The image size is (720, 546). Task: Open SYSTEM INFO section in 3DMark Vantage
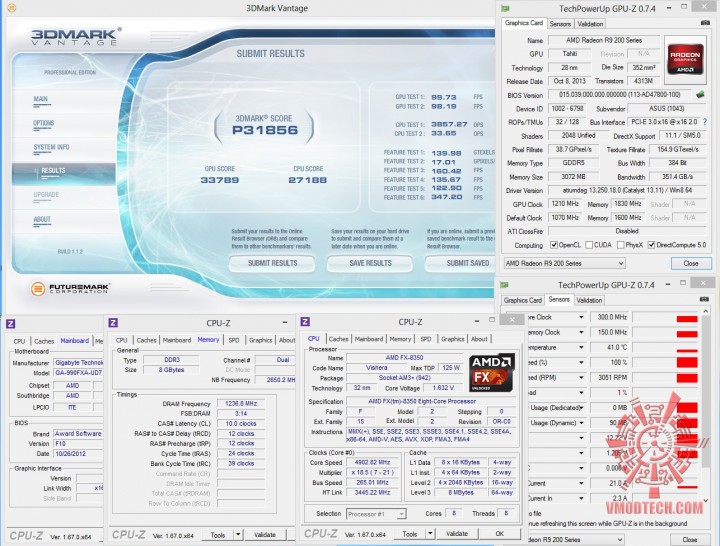[x=51, y=147]
